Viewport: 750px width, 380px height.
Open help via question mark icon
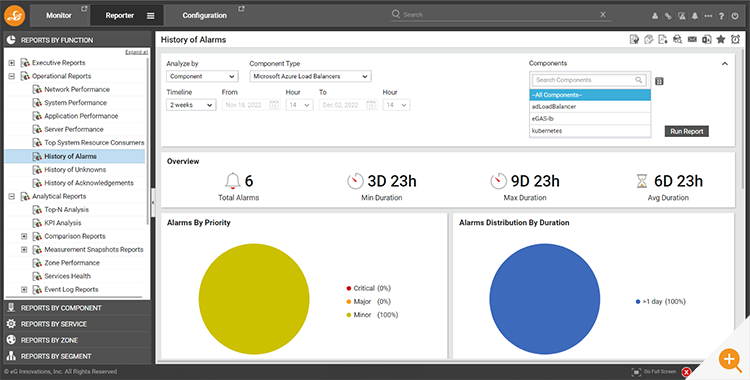pos(721,16)
